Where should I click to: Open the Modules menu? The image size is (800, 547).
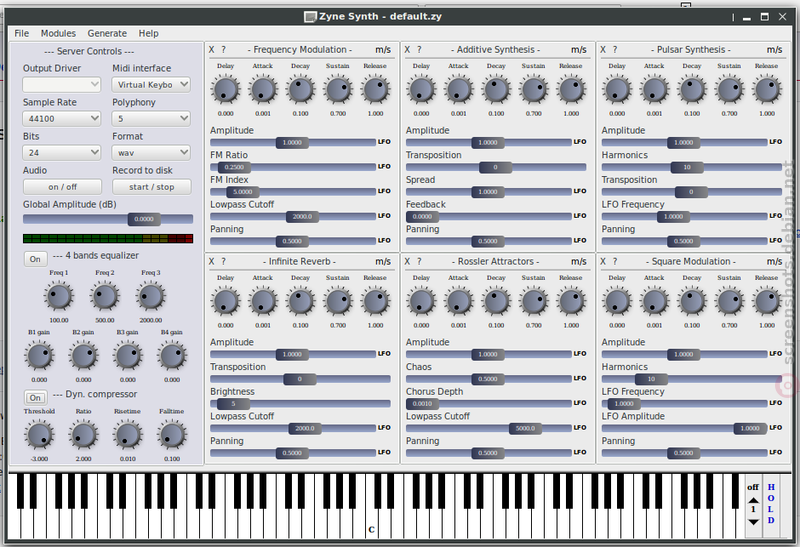pyautogui.click(x=58, y=33)
